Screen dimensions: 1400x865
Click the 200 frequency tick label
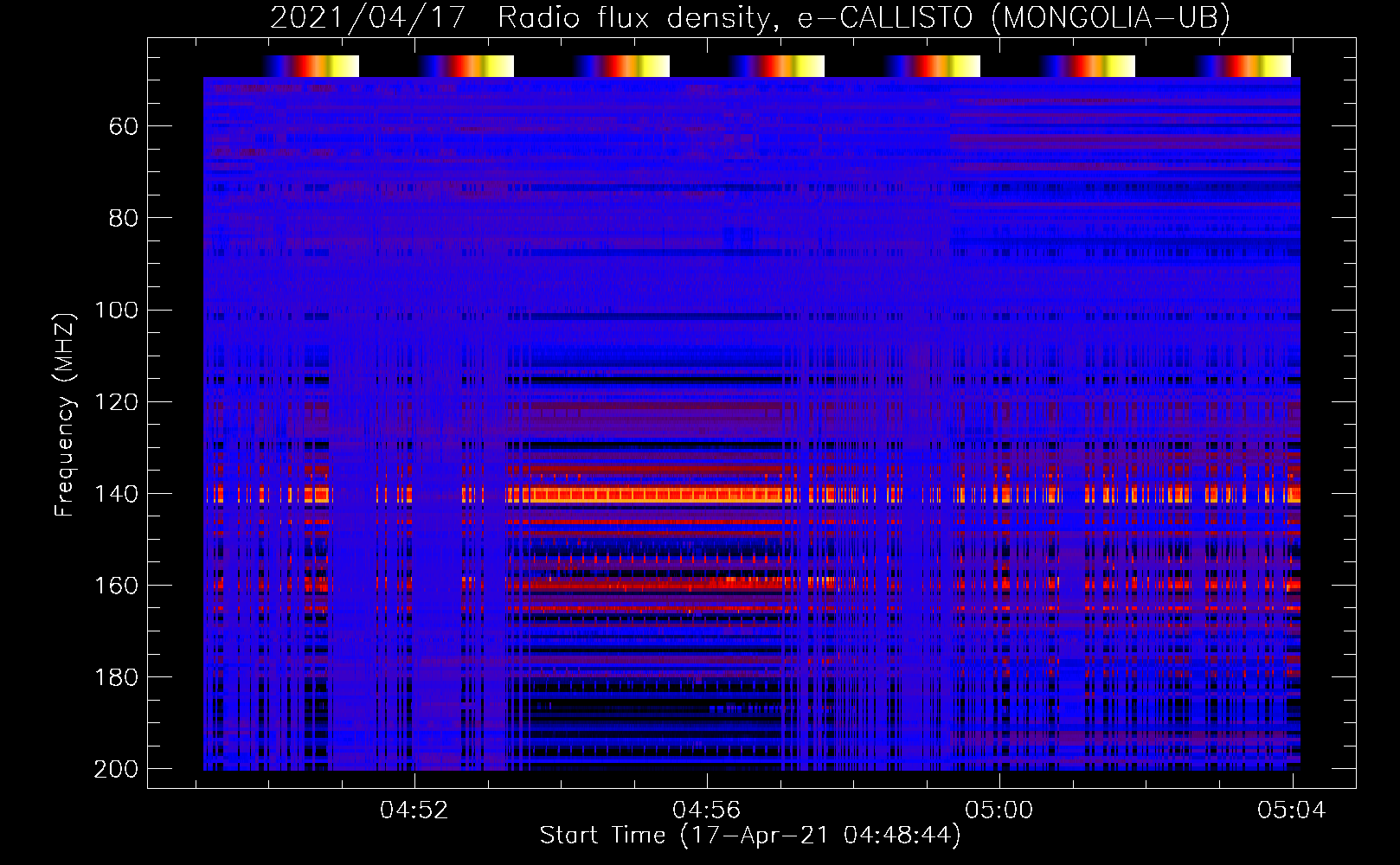pyautogui.click(x=116, y=768)
